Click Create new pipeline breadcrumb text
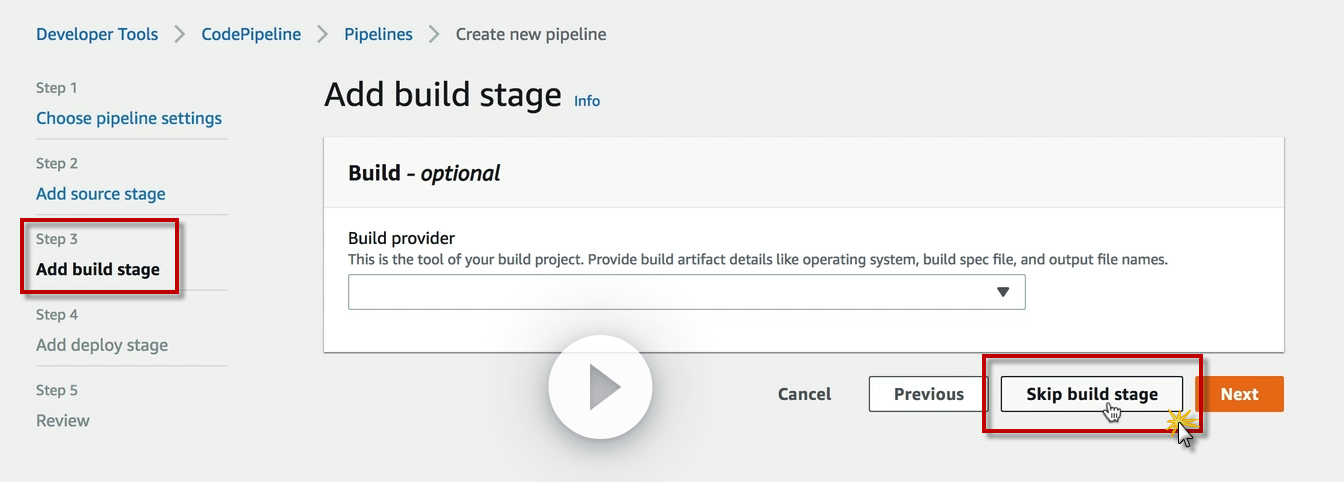The width and height of the screenshot is (1344, 482). (530, 34)
